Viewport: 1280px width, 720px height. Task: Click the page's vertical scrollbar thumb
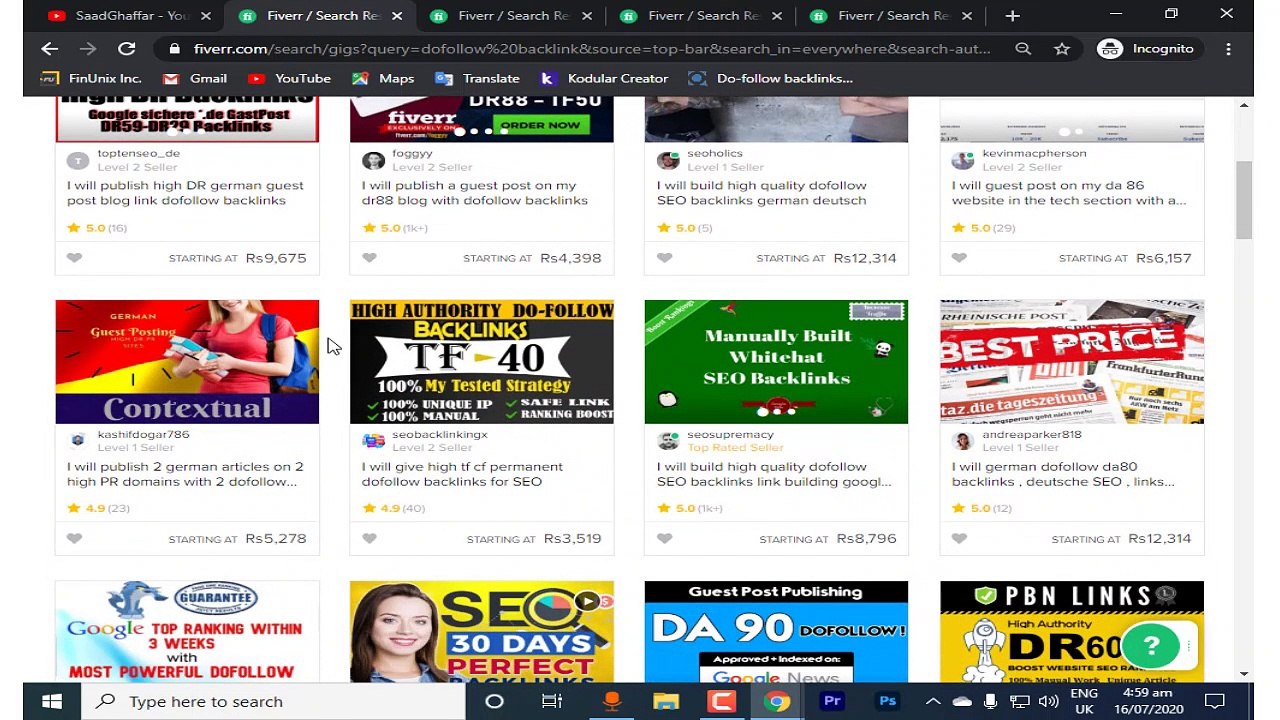(x=1244, y=199)
